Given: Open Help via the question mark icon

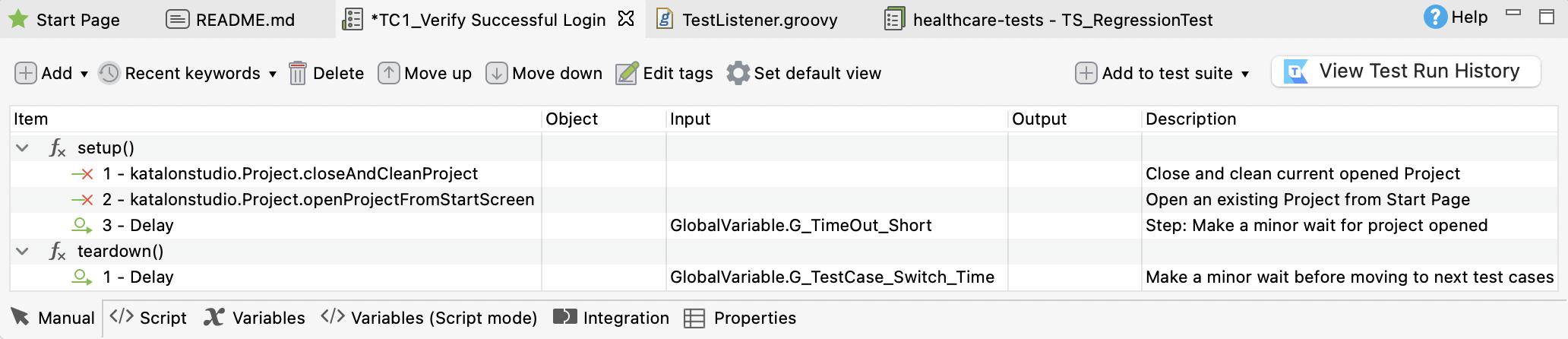Looking at the screenshot, I should tap(1434, 17).
